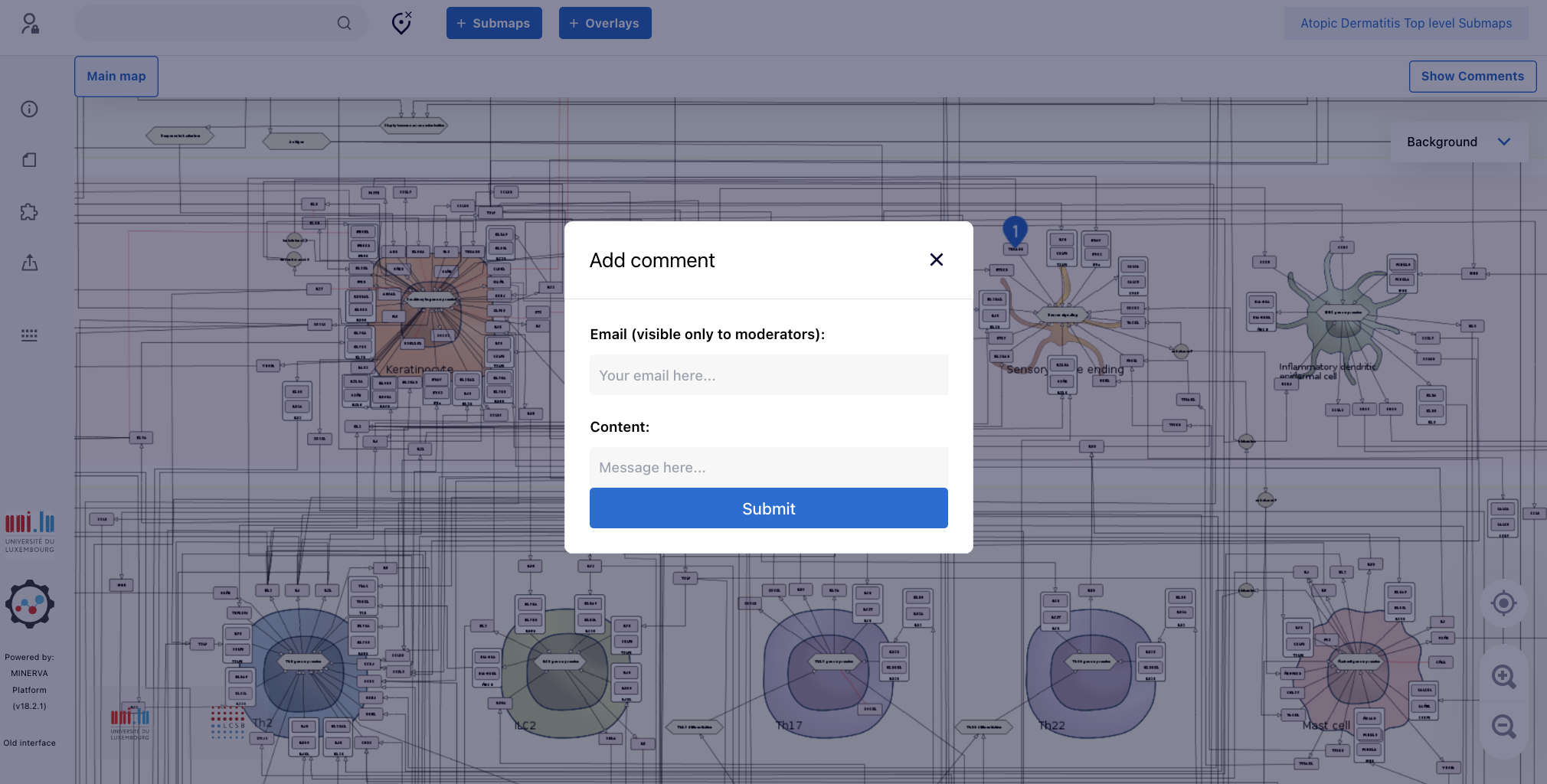Screen dimensions: 1547x784
Task: Click the user profile icon
Action: [x=30, y=24]
